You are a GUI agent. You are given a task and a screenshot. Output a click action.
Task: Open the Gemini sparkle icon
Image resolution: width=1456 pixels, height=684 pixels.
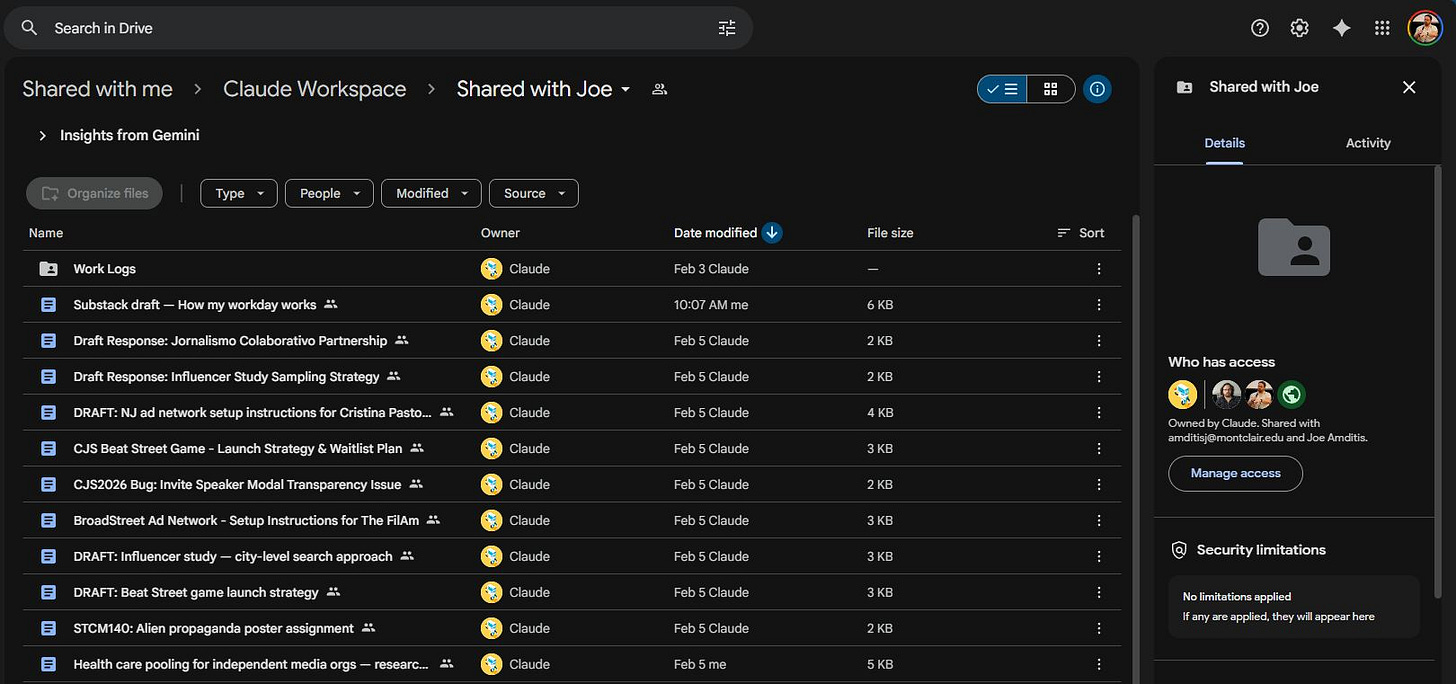tap(1342, 28)
